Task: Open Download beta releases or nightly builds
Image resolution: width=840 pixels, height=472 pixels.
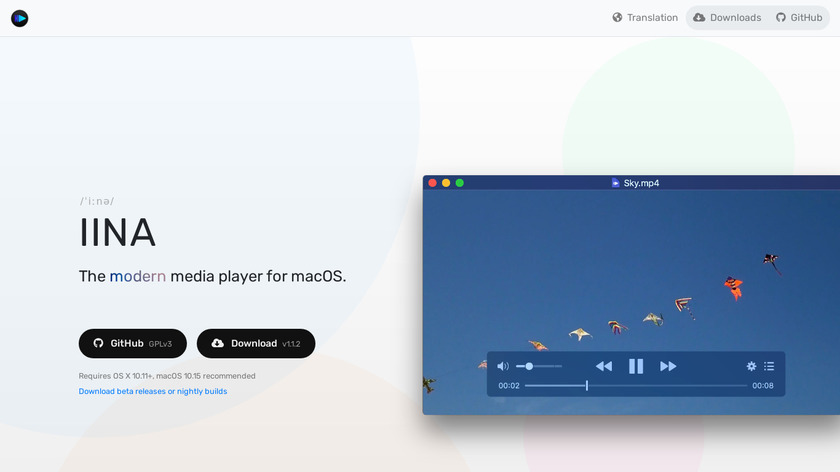Action: (153, 392)
